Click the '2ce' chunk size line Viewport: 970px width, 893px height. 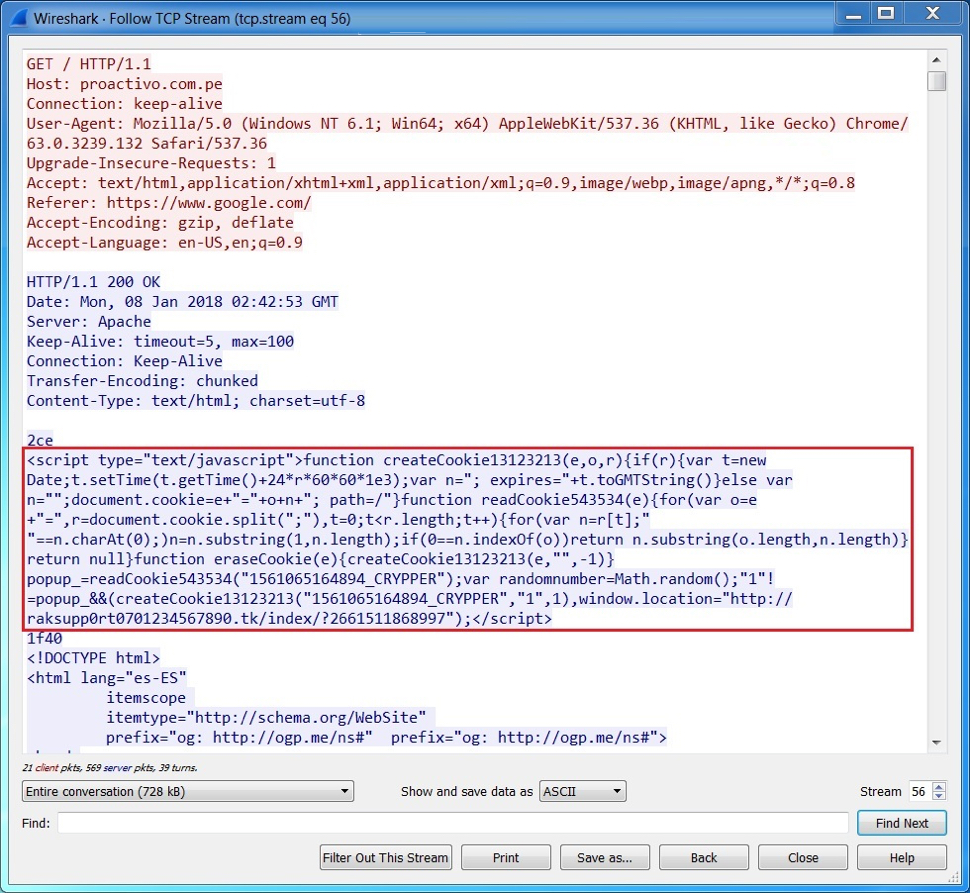click(x=40, y=440)
